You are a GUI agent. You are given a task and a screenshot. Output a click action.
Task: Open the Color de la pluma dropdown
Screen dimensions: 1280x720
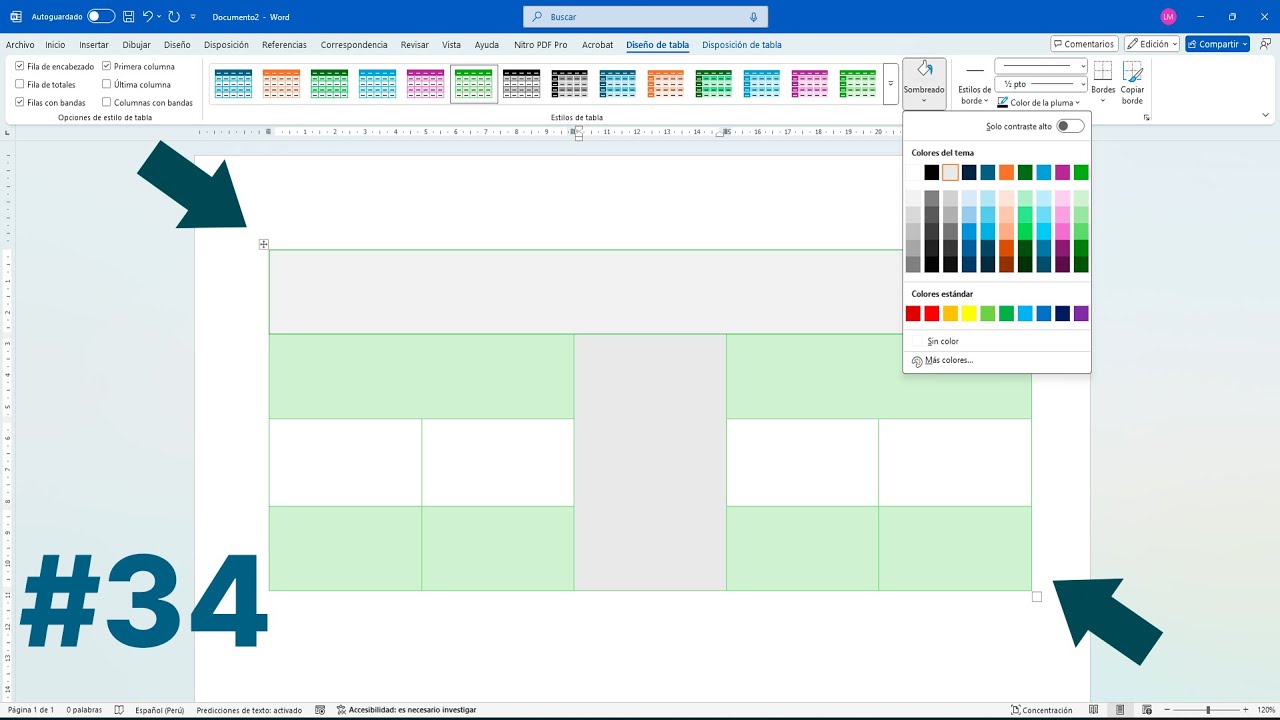point(1039,102)
